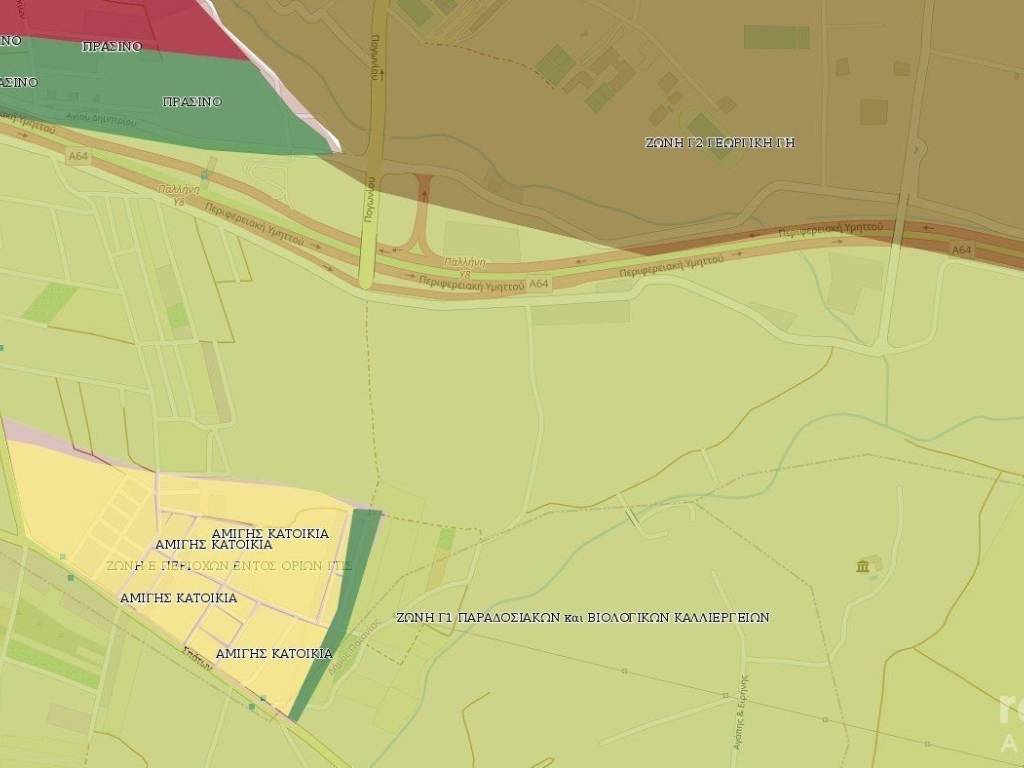Viewport: 1024px width, 768px height.
Task: Select the ΖΩΝΗ Ε ΠΕΡΙΟΧΩΝ ΕΝΤΟΣ ΟΡΙΩΝ label
Action: coord(229,565)
